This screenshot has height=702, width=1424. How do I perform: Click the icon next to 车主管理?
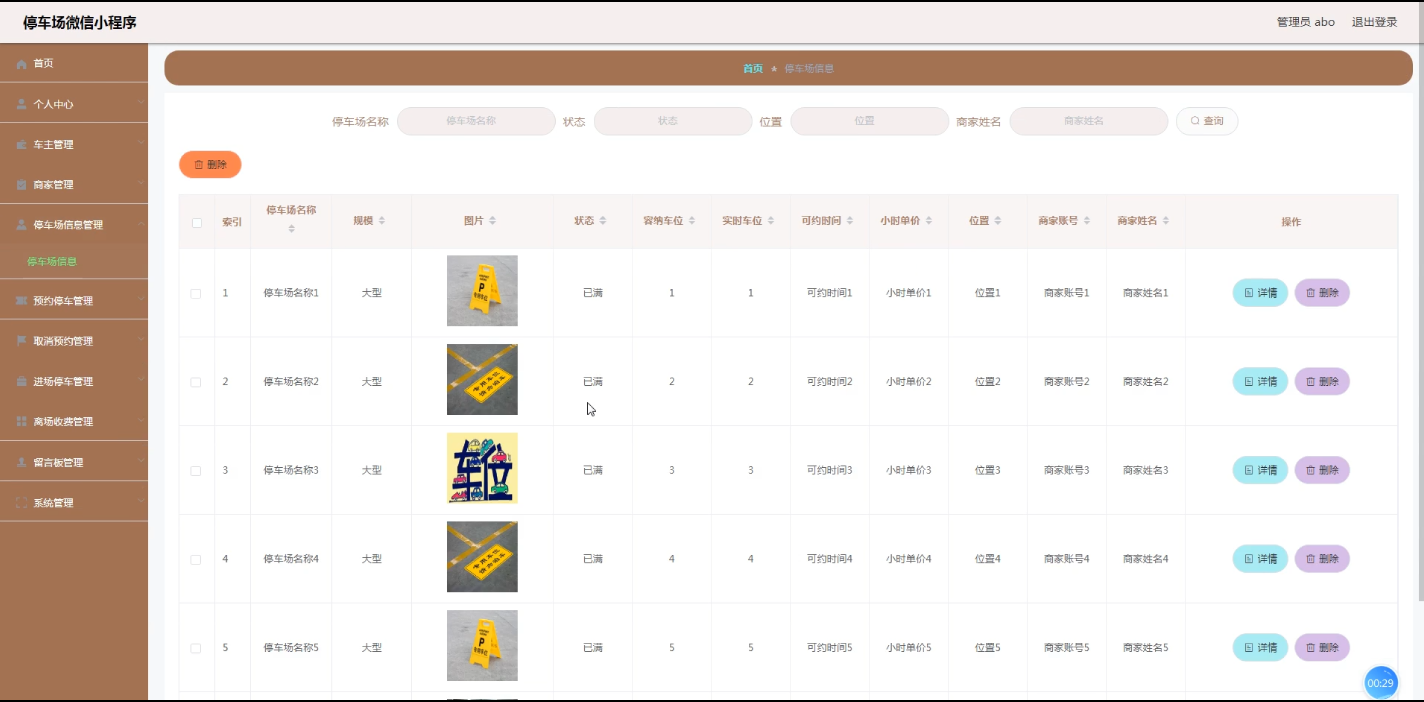click(x=22, y=145)
